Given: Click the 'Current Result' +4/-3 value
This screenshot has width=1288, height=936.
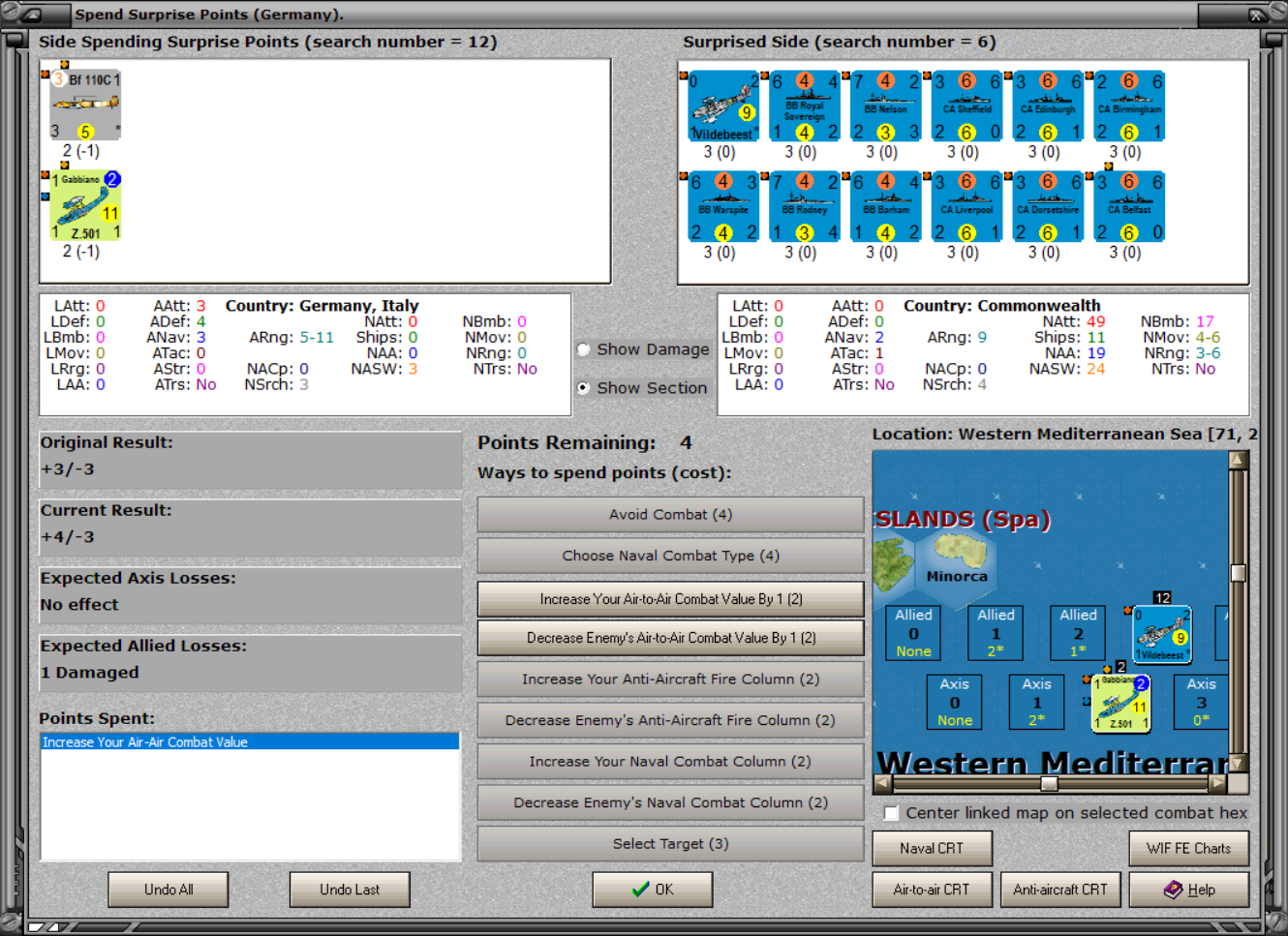Looking at the screenshot, I should point(68,537).
